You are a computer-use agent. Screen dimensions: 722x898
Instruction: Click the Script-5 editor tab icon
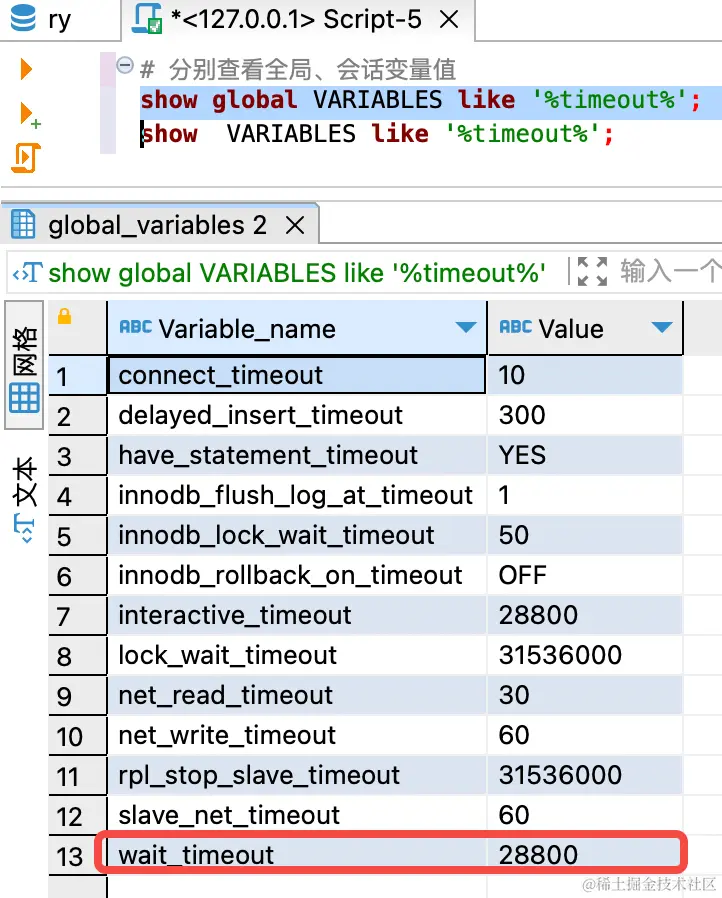click(x=147, y=18)
